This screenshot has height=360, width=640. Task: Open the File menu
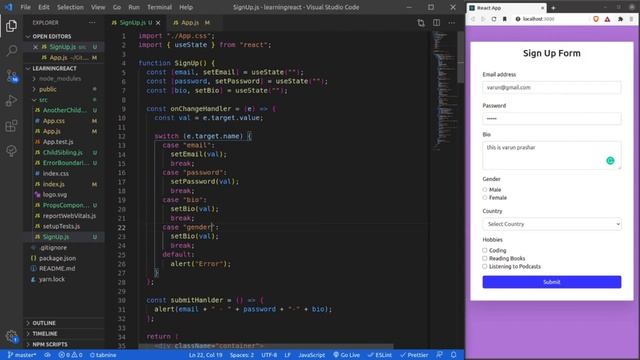tap(25, 7)
